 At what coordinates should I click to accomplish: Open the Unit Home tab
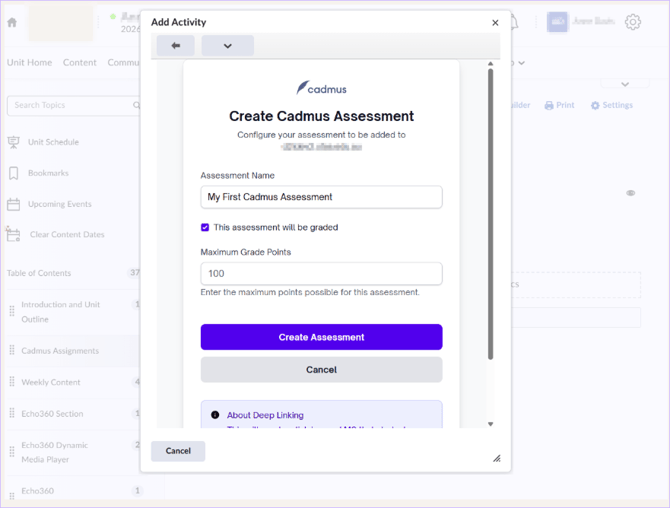29,62
